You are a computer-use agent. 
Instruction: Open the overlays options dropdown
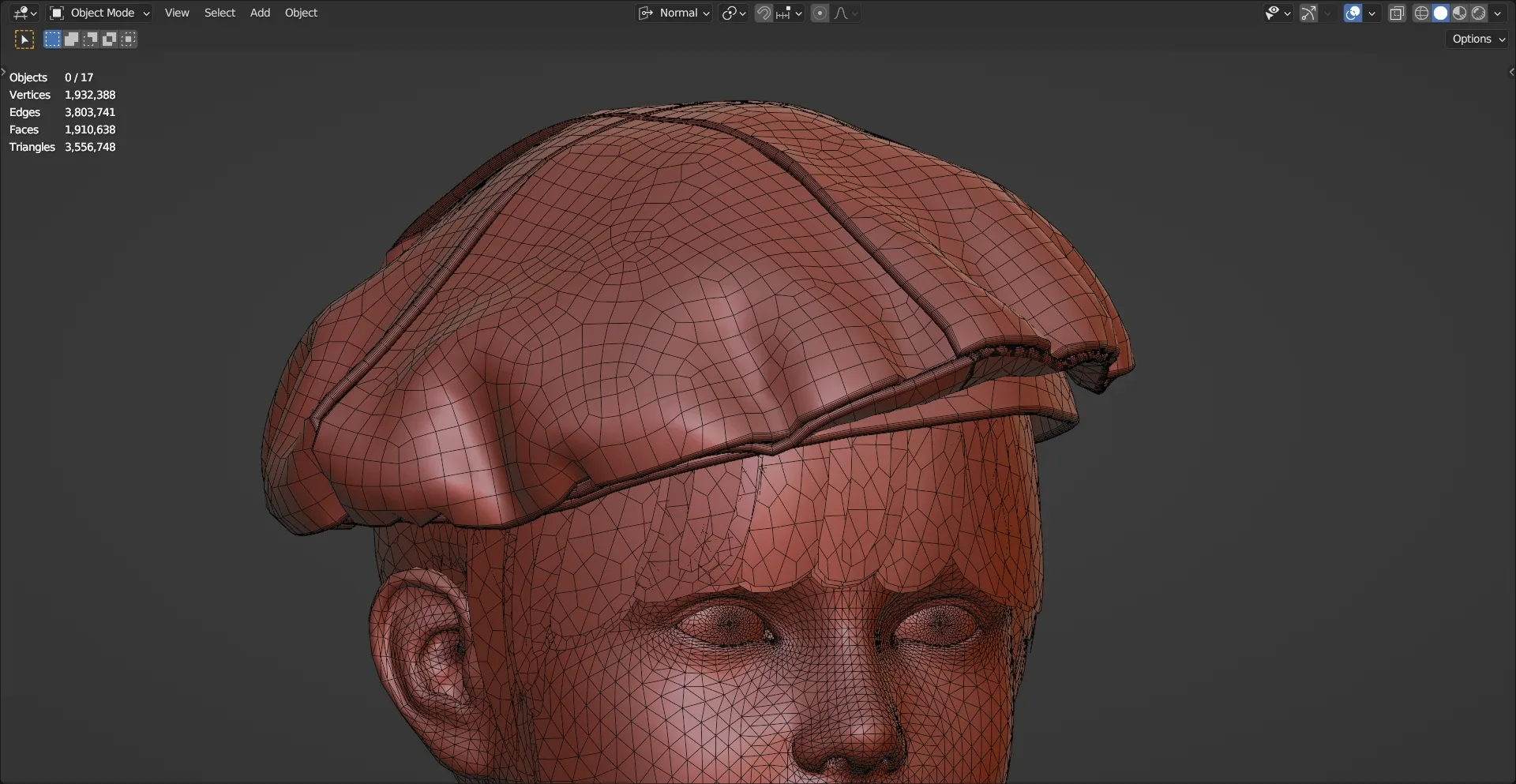[1372, 13]
